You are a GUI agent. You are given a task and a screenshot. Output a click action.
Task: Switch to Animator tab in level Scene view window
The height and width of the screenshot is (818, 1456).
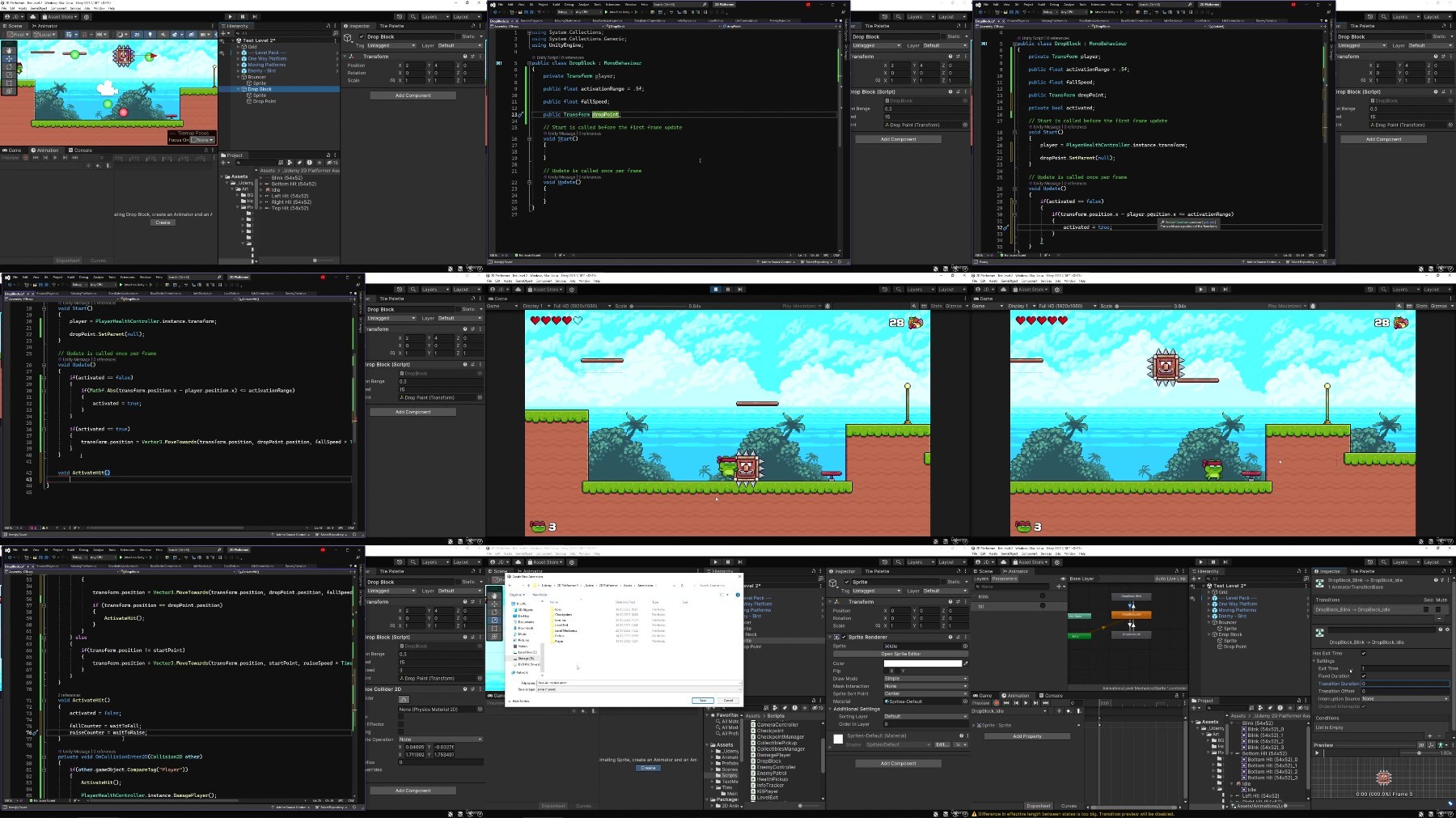(44, 26)
